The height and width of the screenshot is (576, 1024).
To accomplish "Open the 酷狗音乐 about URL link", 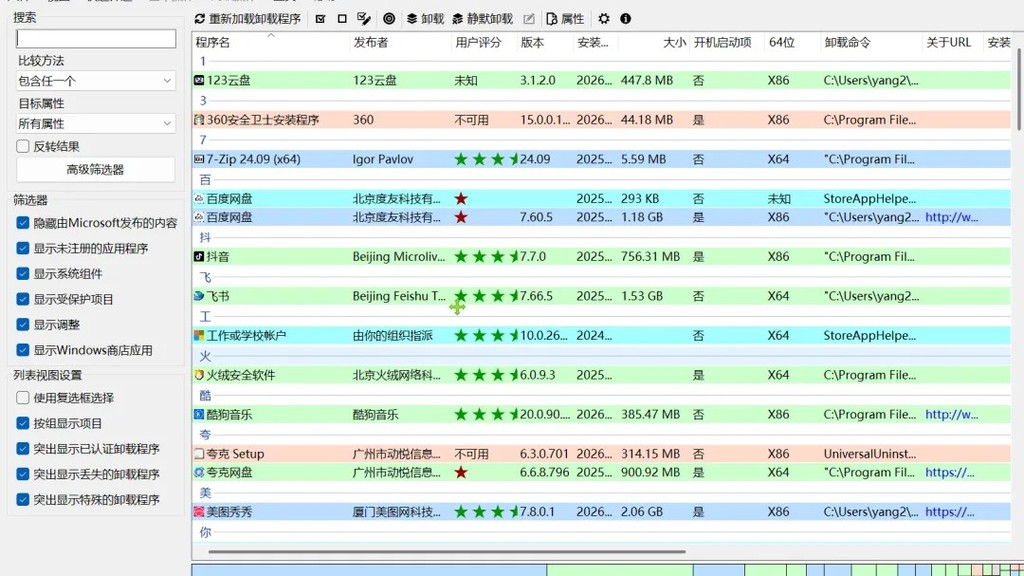I will coord(952,414).
